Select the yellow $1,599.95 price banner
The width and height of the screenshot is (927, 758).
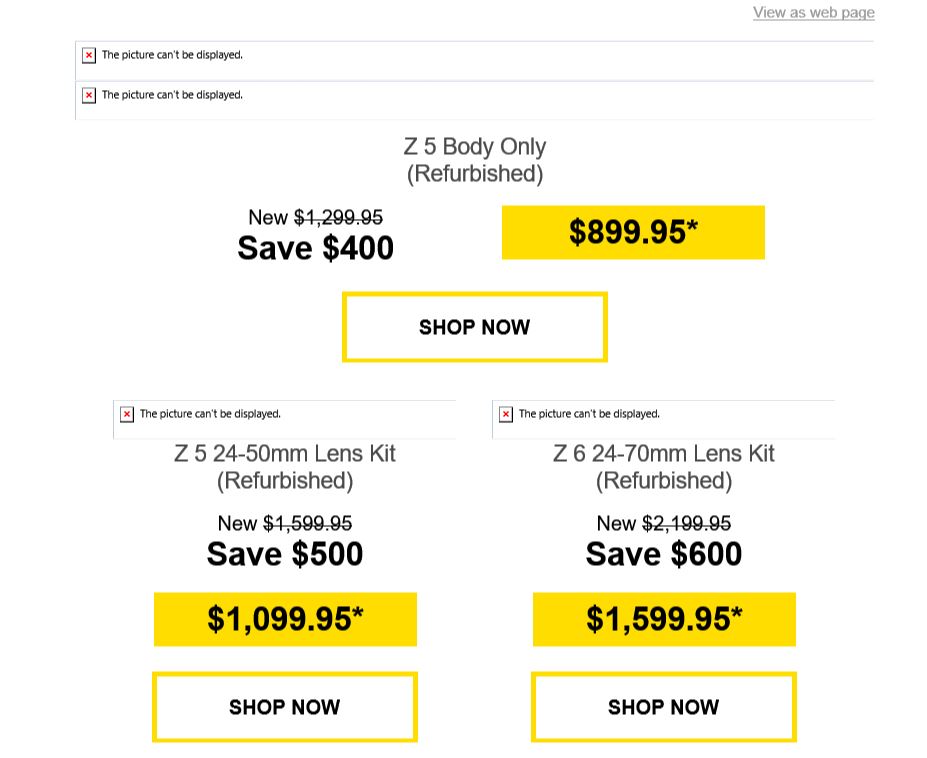(665, 619)
